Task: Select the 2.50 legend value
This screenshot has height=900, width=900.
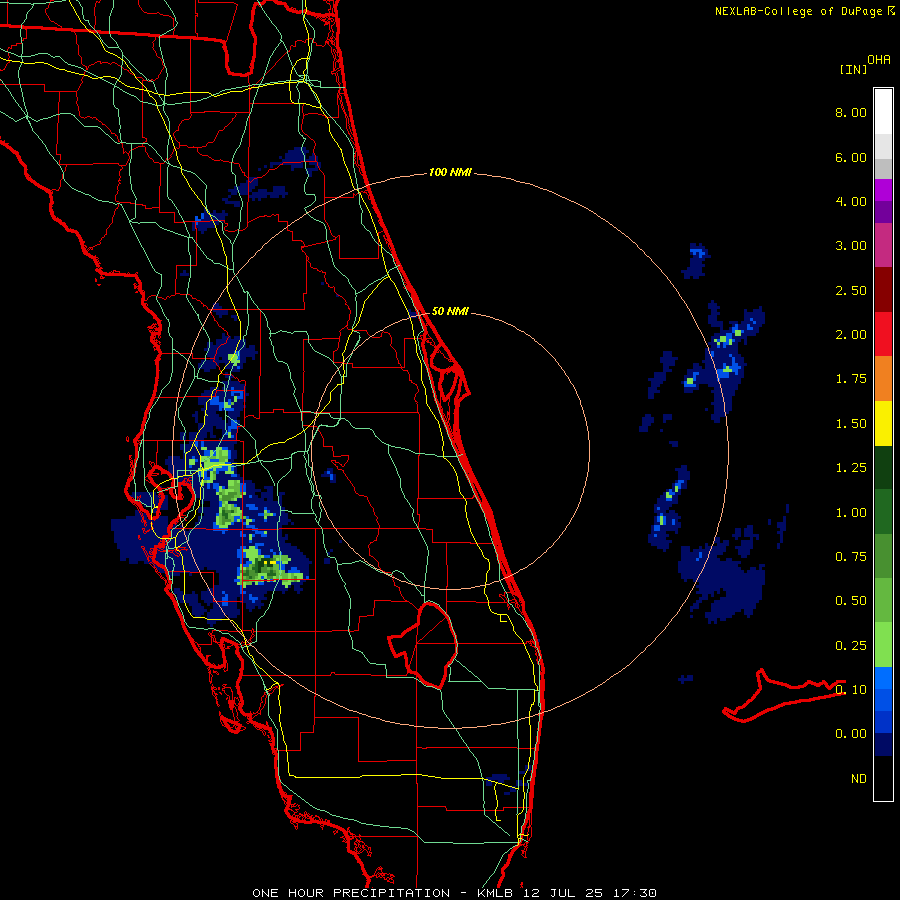Action: pyautogui.click(x=851, y=290)
